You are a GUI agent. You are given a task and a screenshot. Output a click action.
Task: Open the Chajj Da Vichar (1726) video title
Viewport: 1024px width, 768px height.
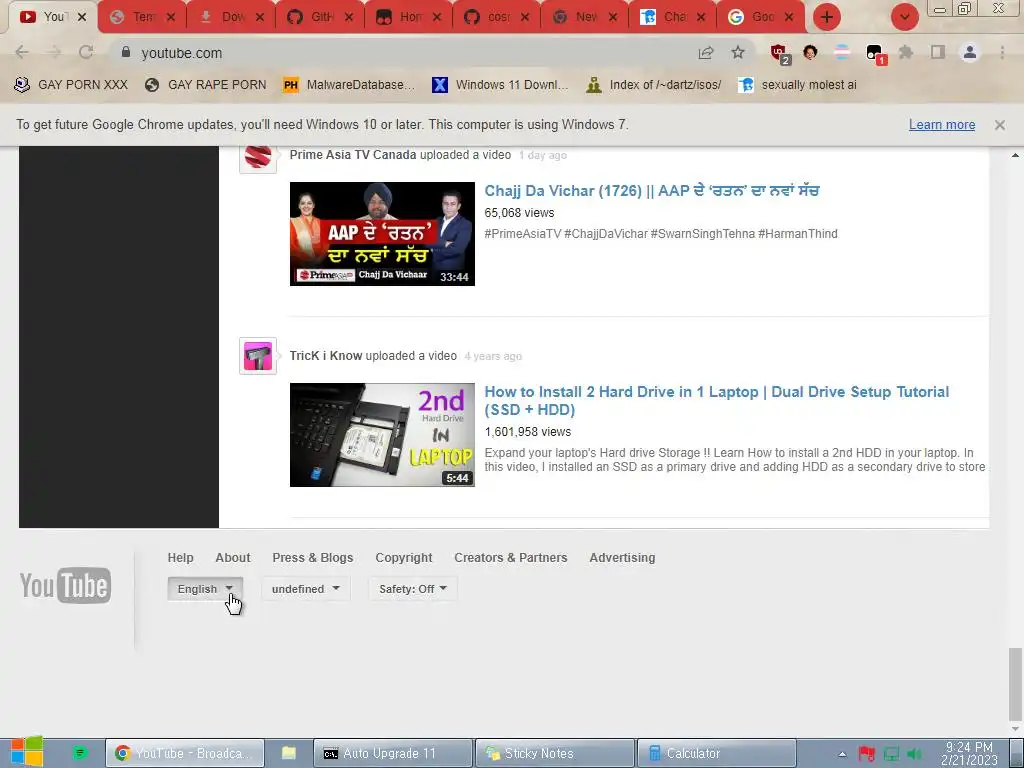pyautogui.click(x=652, y=191)
